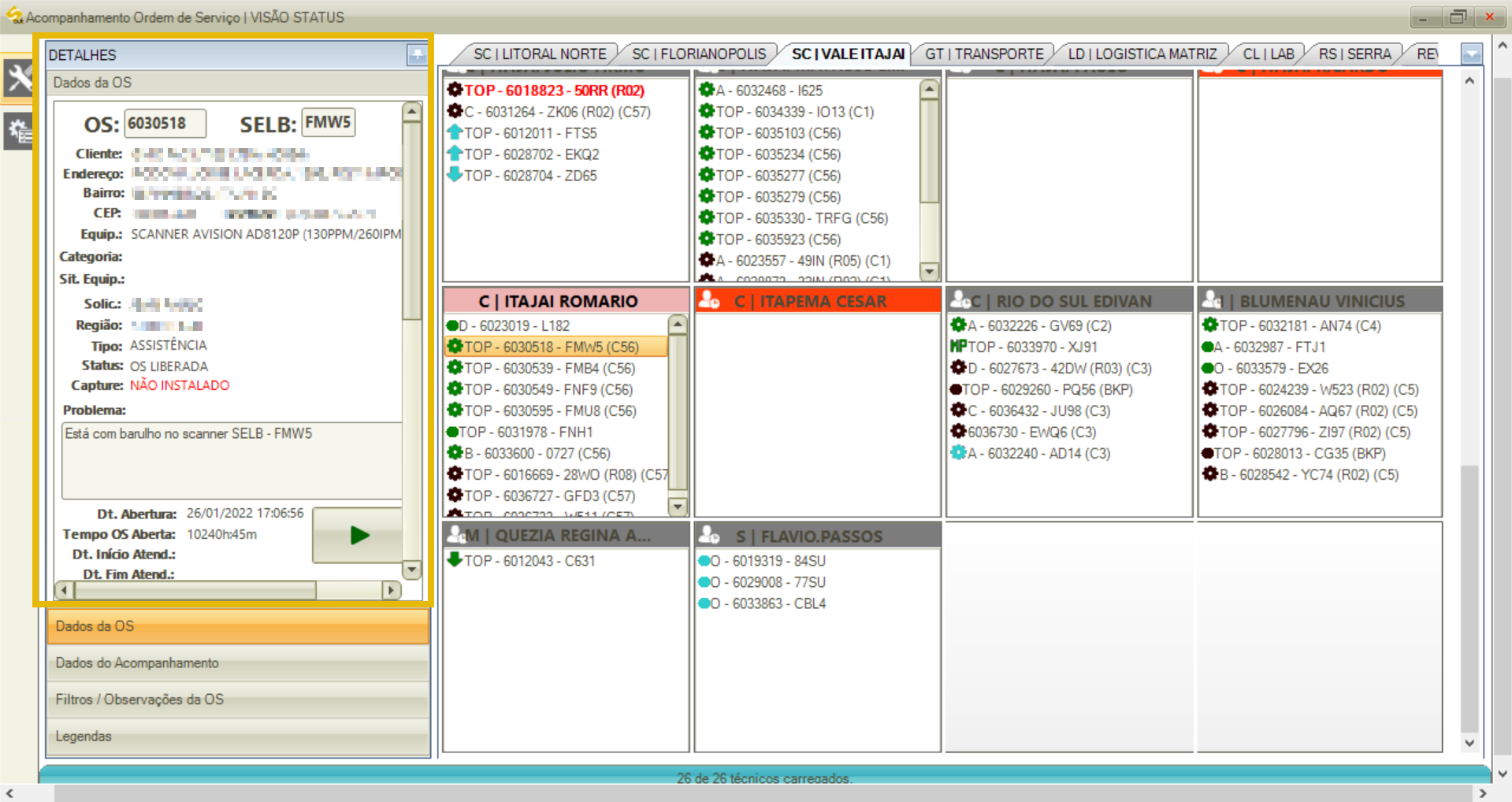Click the SELB field FMW5
The width and height of the screenshot is (1512, 802).
coord(328,123)
